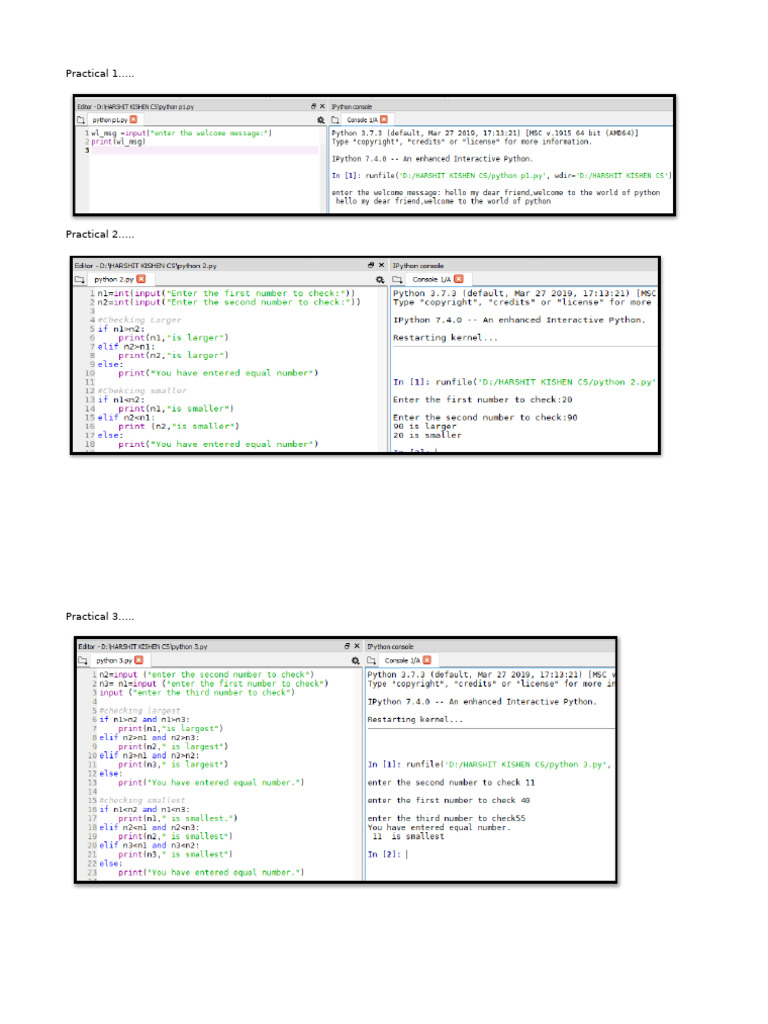Open editor options gear in Practical 3
The image size is (768, 1024).
[355, 661]
